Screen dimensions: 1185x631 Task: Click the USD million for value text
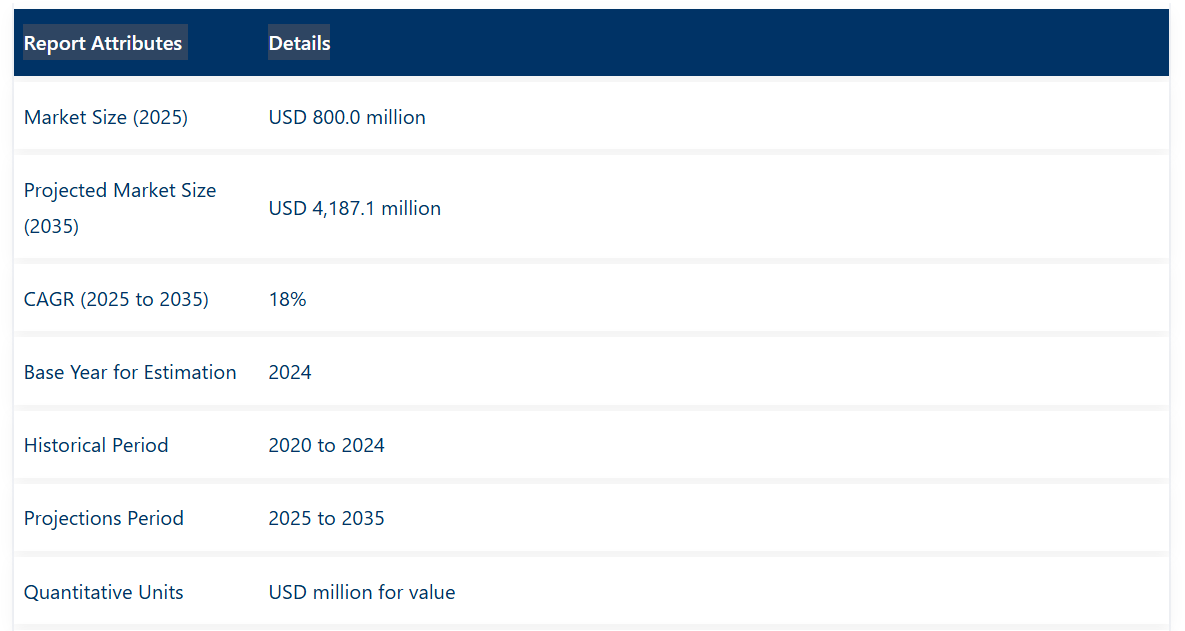pos(362,592)
